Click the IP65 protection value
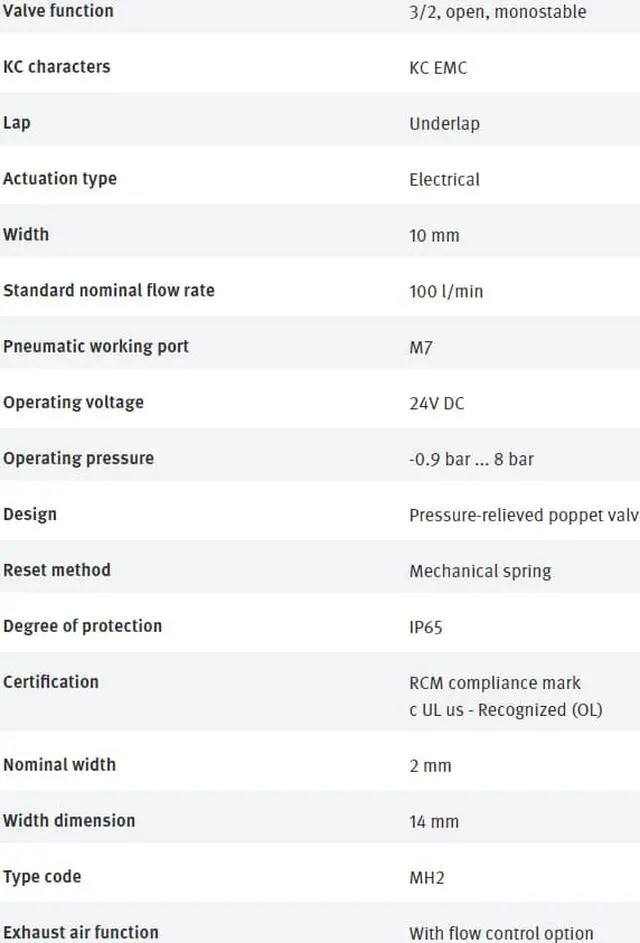Image resolution: width=640 pixels, height=943 pixels. [425, 628]
